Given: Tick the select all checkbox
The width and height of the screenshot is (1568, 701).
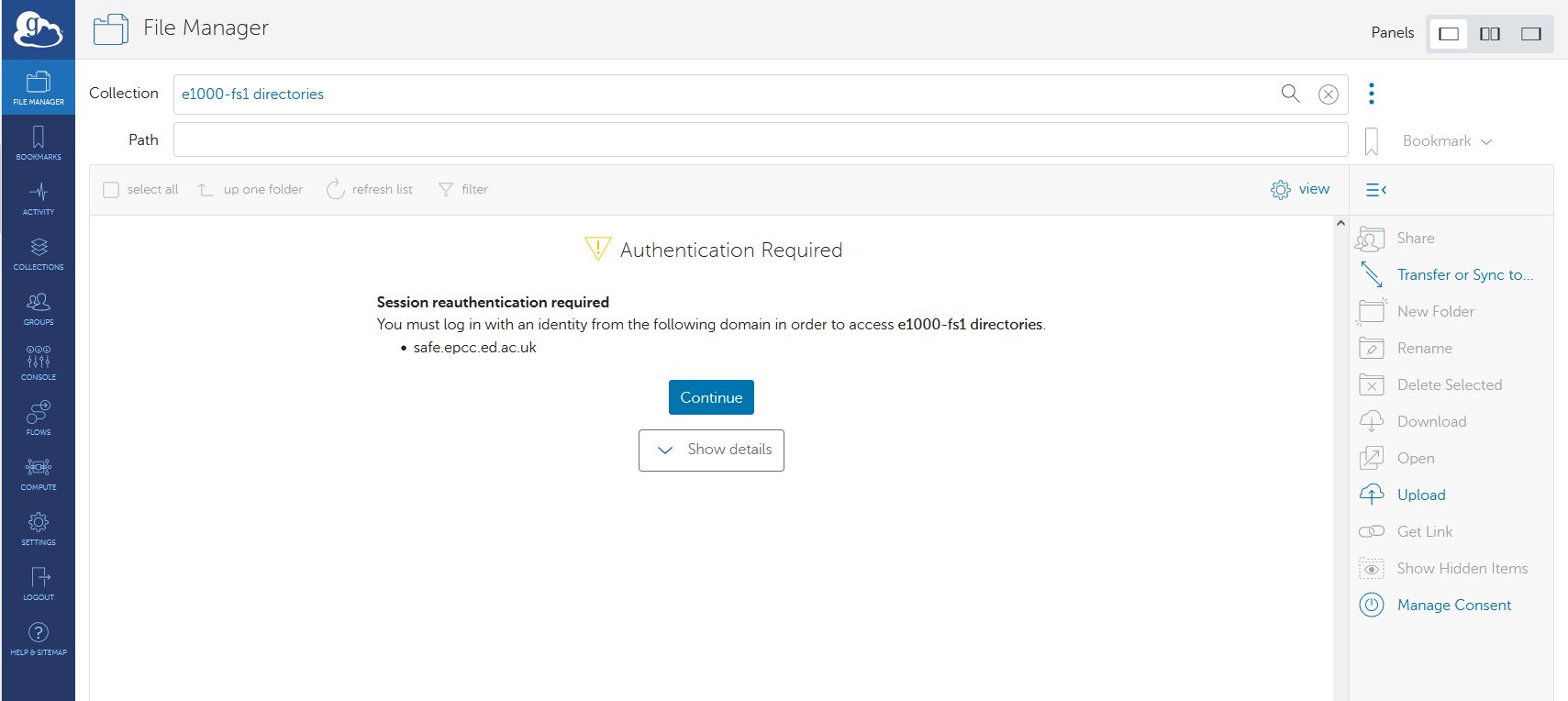Looking at the screenshot, I should (x=111, y=190).
